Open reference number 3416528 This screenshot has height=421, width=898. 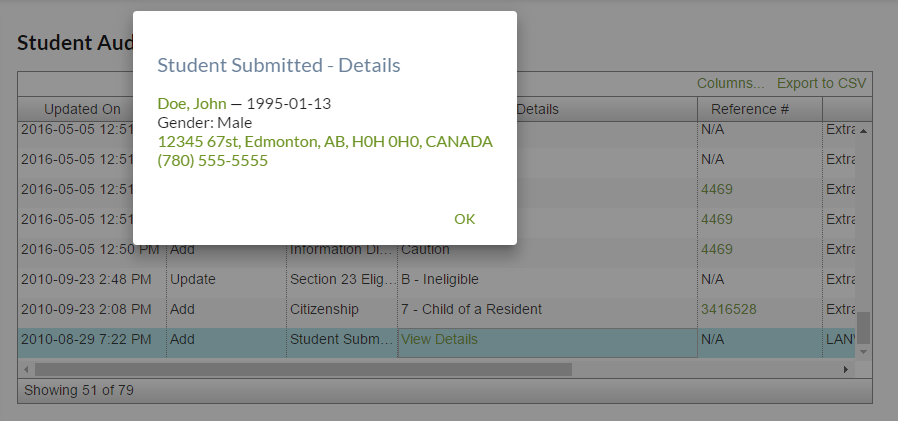(729, 309)
